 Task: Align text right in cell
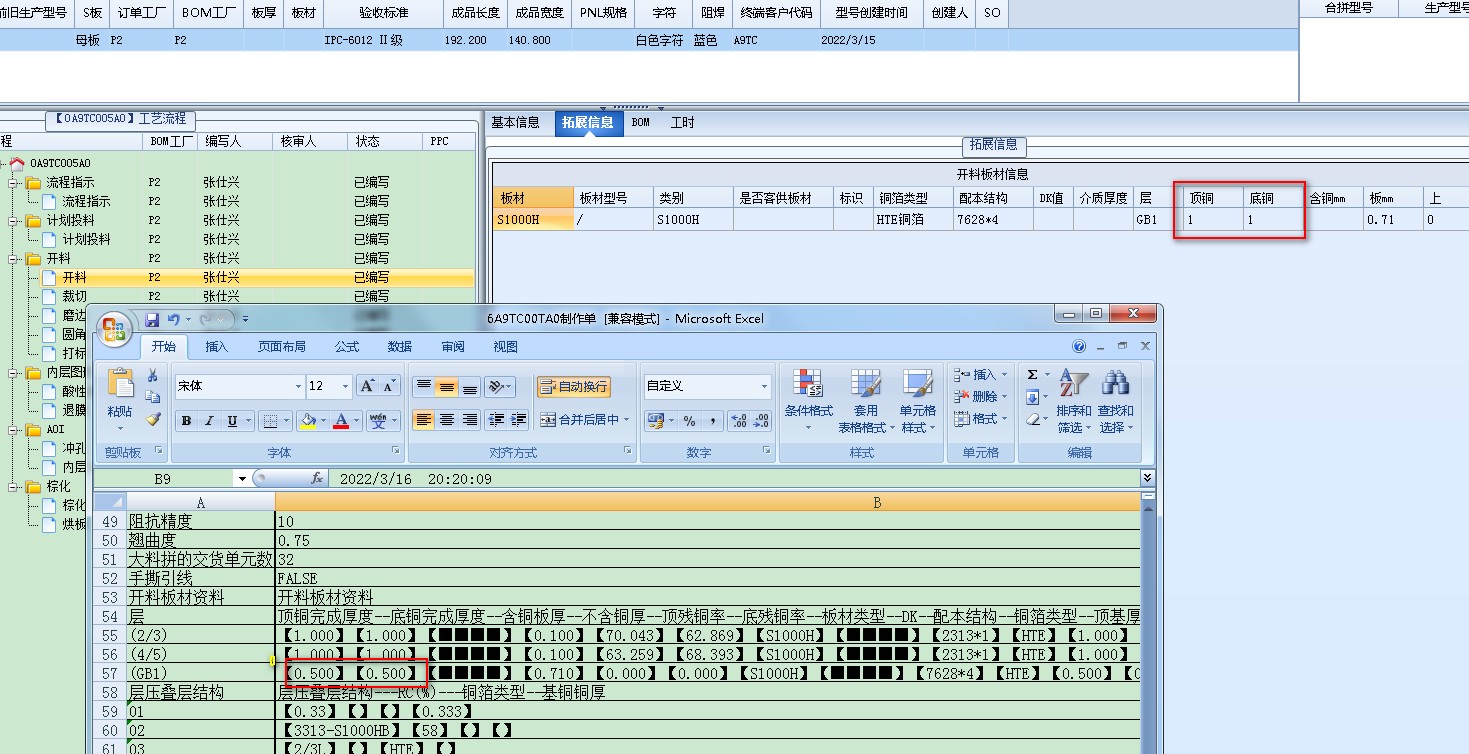tap(469, 420)
